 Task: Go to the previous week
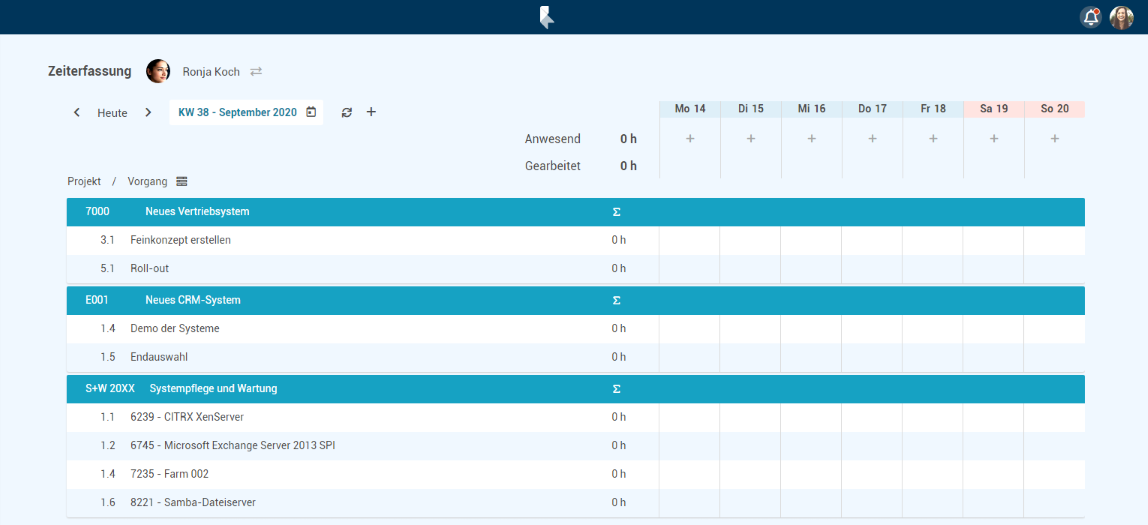pyautogui.click(x=77, y=113)
